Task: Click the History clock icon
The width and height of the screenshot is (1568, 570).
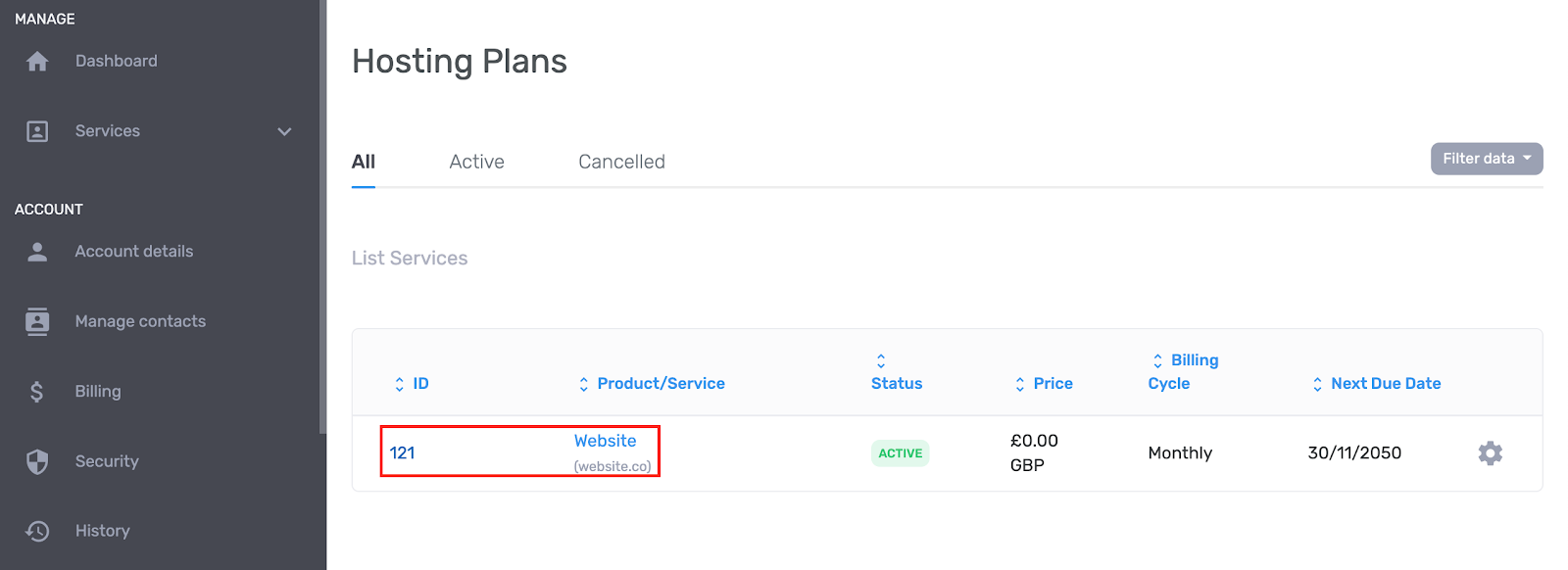Action: coord(37,531)
